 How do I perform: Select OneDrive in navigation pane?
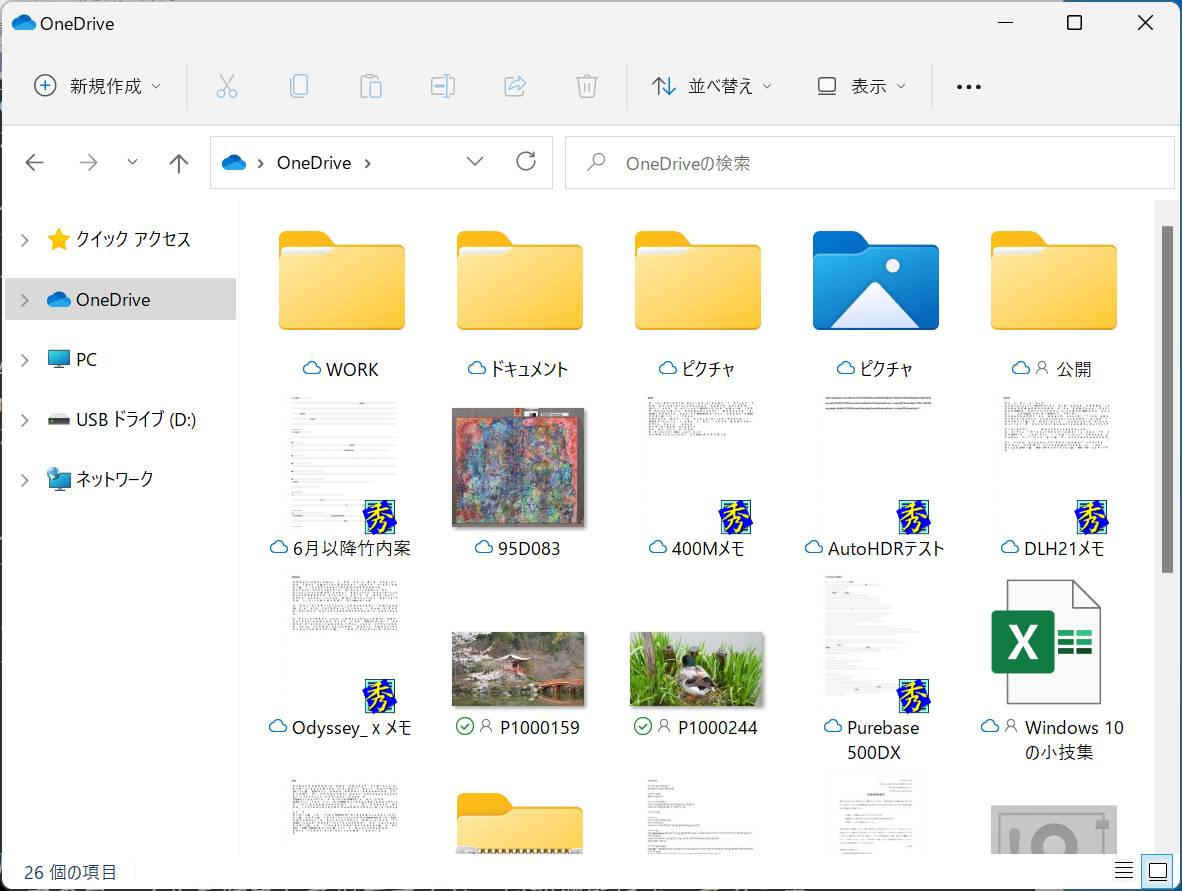[x=121, y=299]
